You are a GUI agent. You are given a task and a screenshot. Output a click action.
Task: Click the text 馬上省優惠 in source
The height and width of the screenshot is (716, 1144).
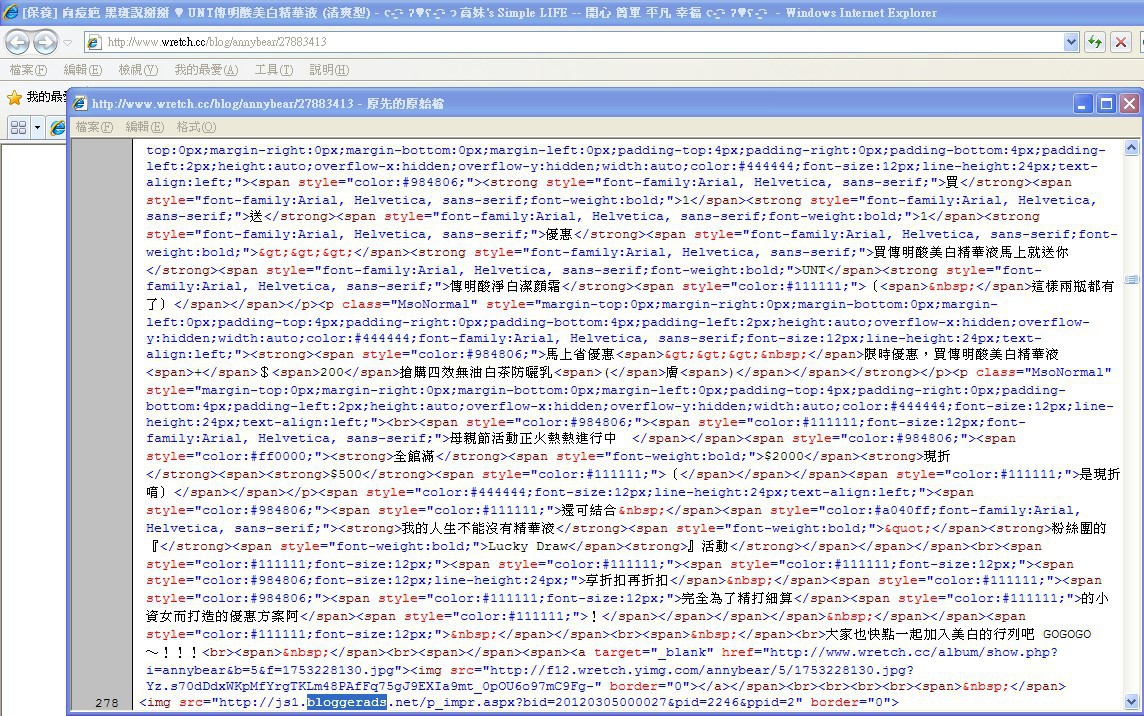point(581,354)
